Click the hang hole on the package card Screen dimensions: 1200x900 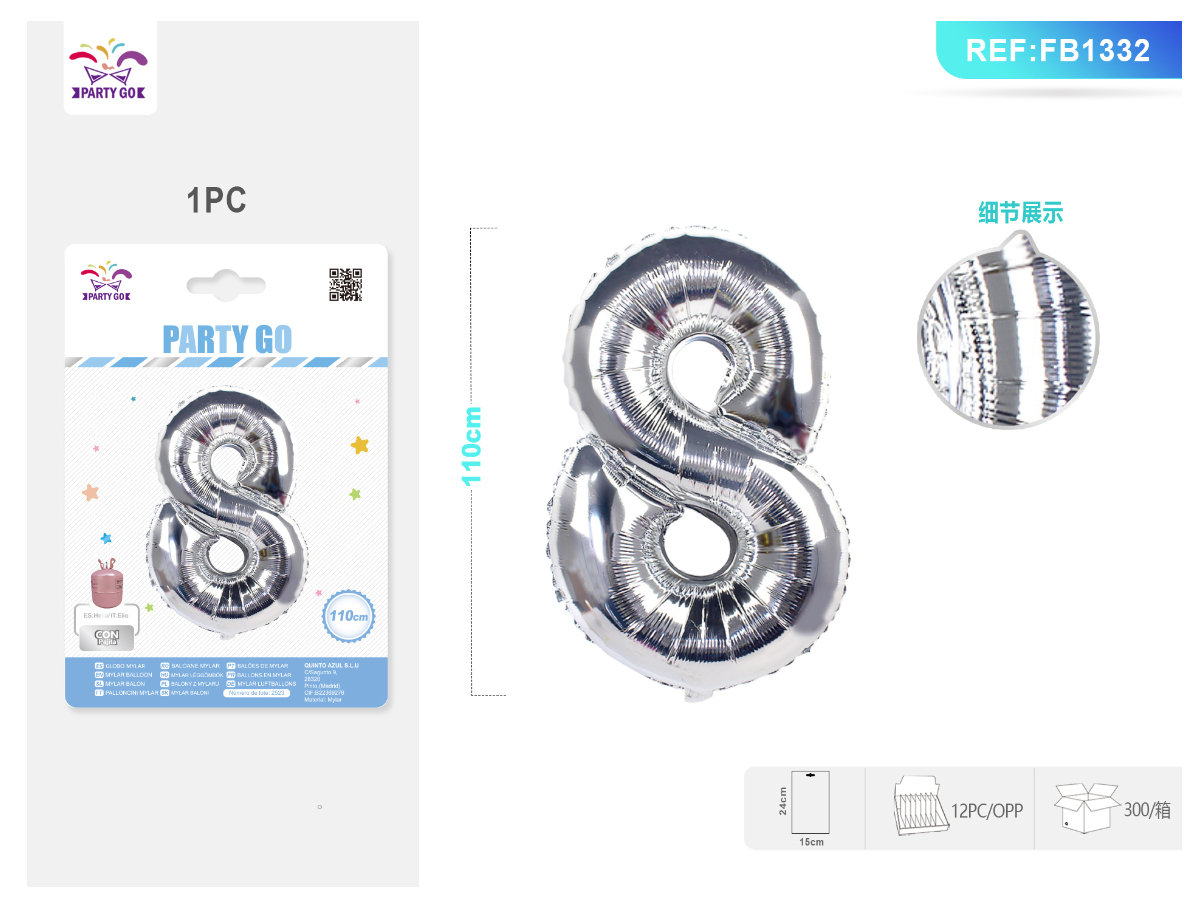point(226,284)
